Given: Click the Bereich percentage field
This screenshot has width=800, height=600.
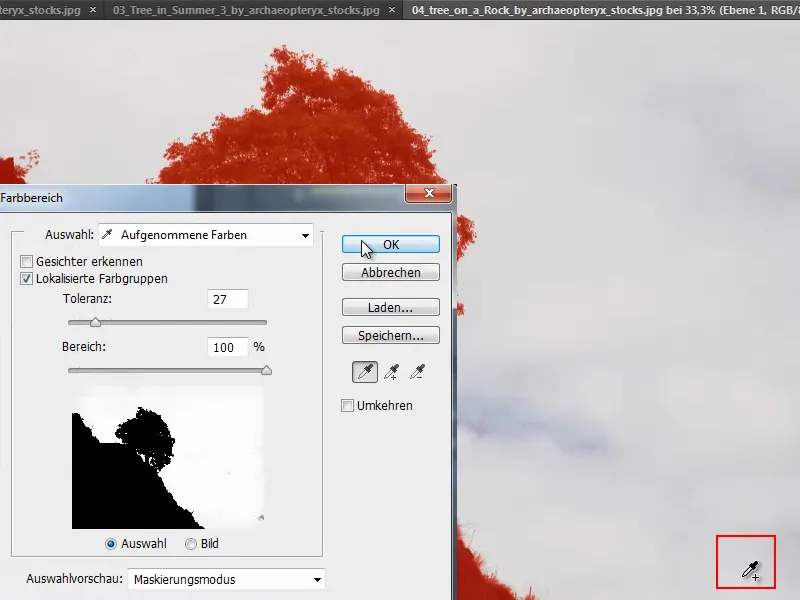Looking at the screenshot, I should tap(228, 347).
